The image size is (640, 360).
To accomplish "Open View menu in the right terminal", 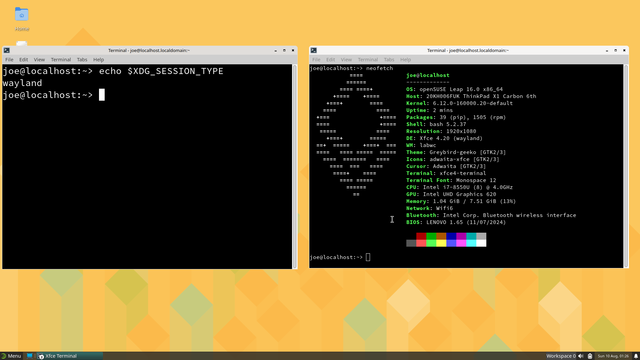I will coord(346,60).
